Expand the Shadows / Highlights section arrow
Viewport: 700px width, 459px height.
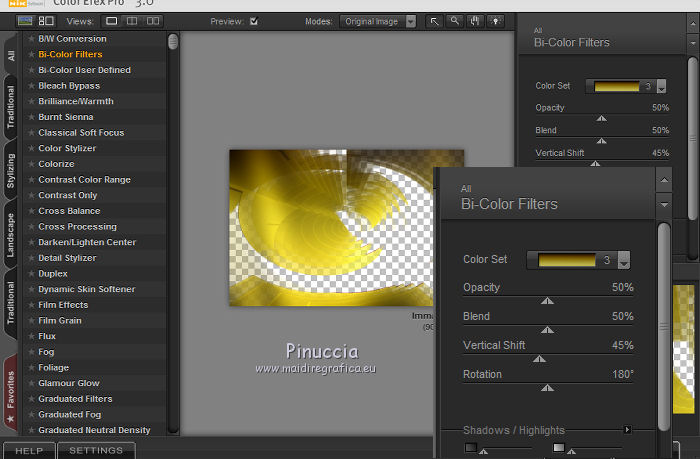tap(627, 430)
